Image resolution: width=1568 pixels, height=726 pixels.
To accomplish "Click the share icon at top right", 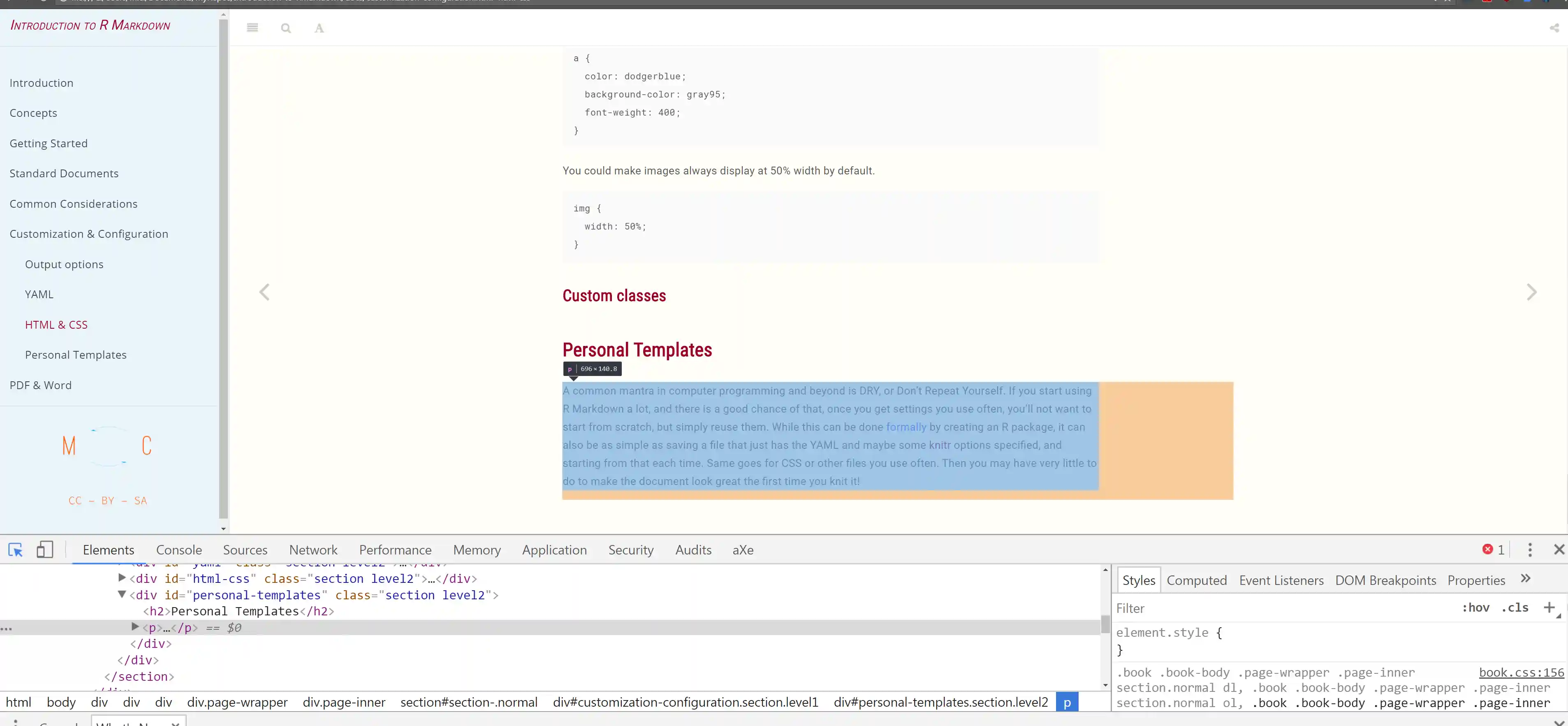I will (1554, 28).
